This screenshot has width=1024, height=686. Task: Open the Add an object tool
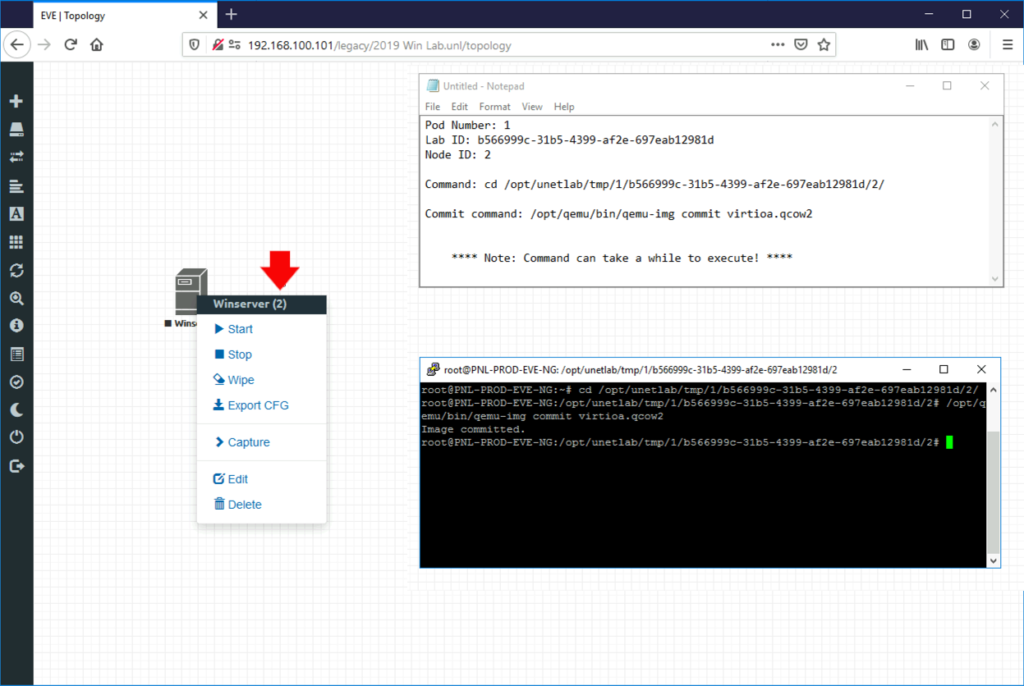point(16,100)
